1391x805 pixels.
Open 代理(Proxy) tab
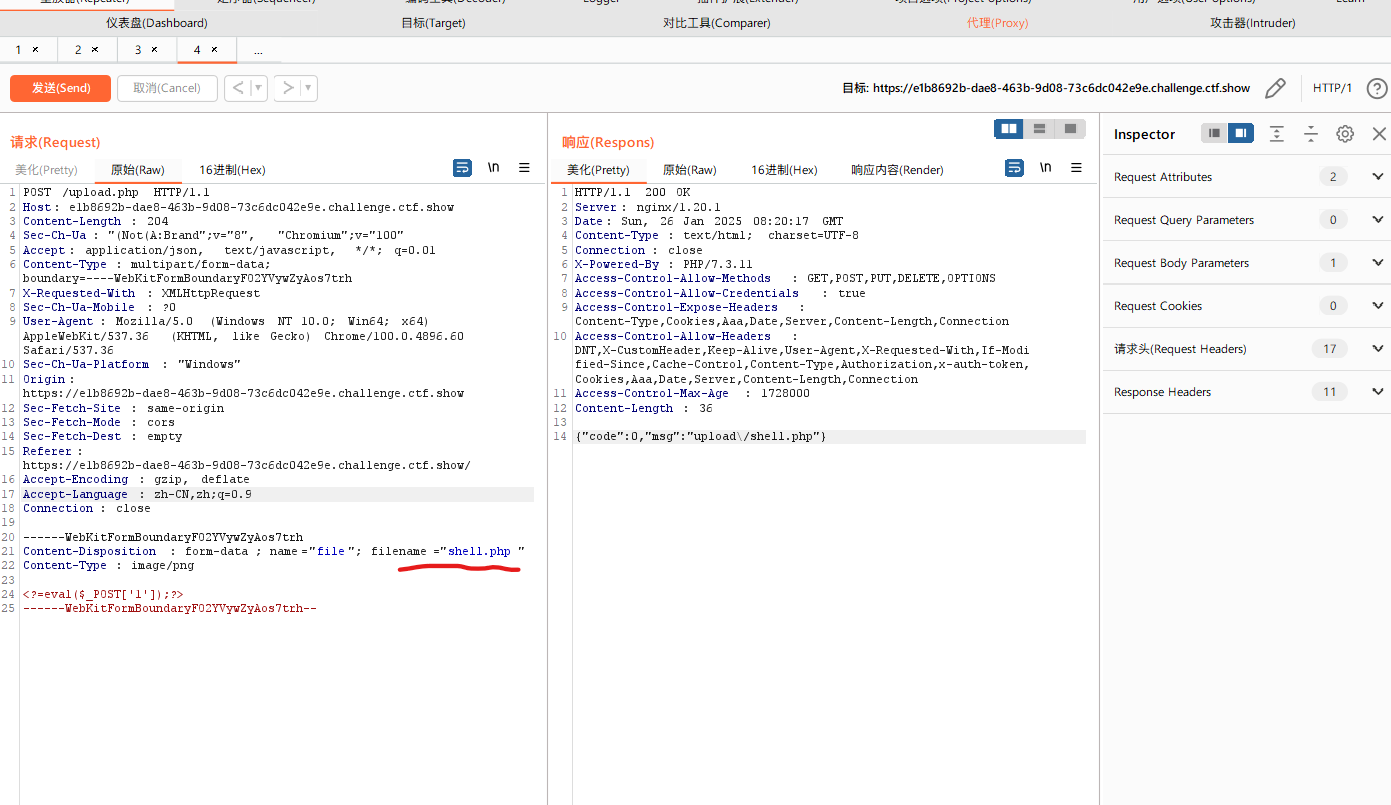997,23
